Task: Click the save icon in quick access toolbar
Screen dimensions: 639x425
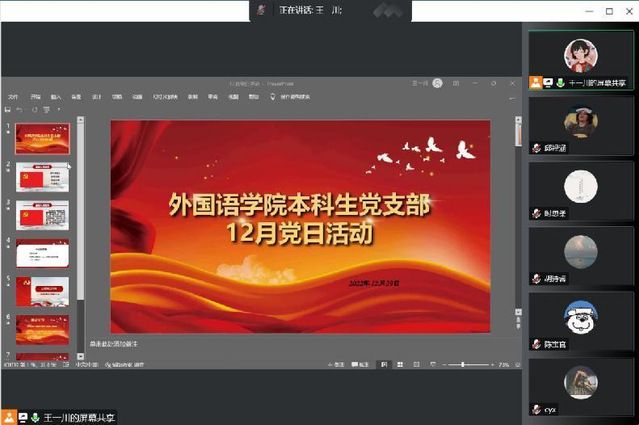Action: tap(10, 109)
